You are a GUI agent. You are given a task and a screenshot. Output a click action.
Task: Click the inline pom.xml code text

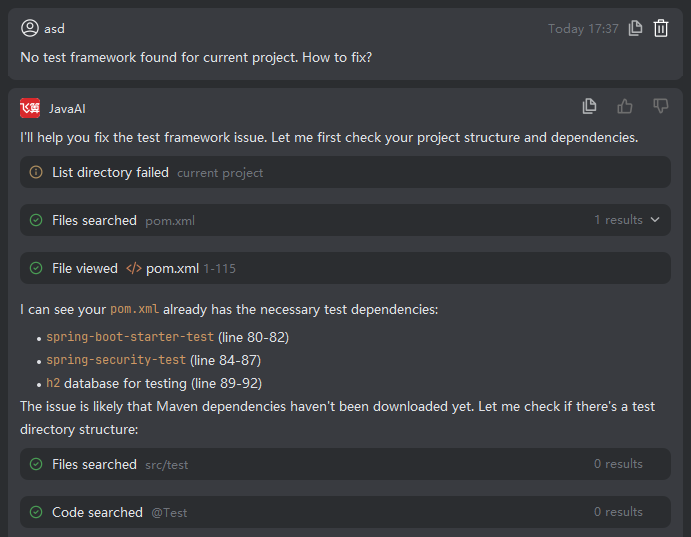click(134, 310)
